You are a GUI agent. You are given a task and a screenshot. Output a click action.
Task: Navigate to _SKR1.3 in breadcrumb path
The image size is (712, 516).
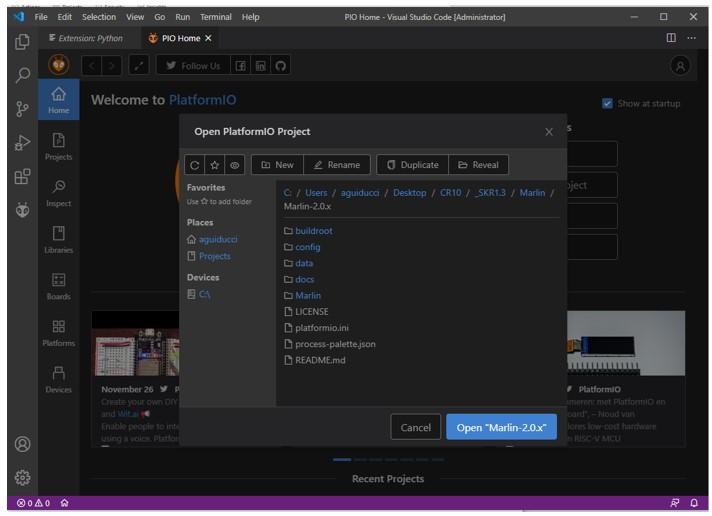pyautogui.click(x=490, y=193)
